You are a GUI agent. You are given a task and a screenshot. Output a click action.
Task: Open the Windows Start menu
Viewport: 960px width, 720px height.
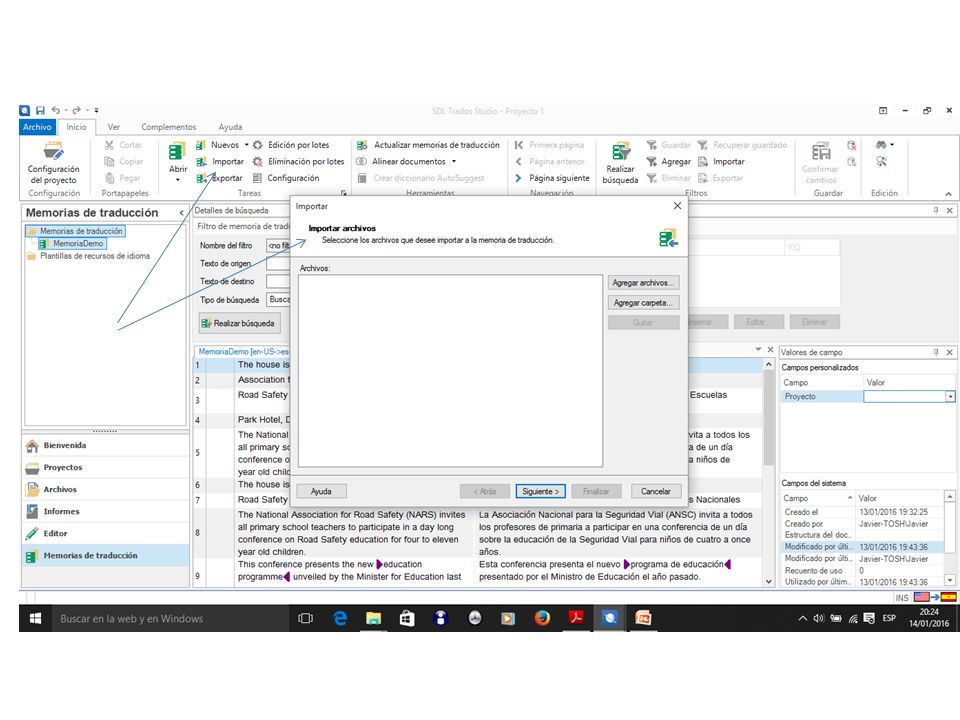click(x=36, y=618)
